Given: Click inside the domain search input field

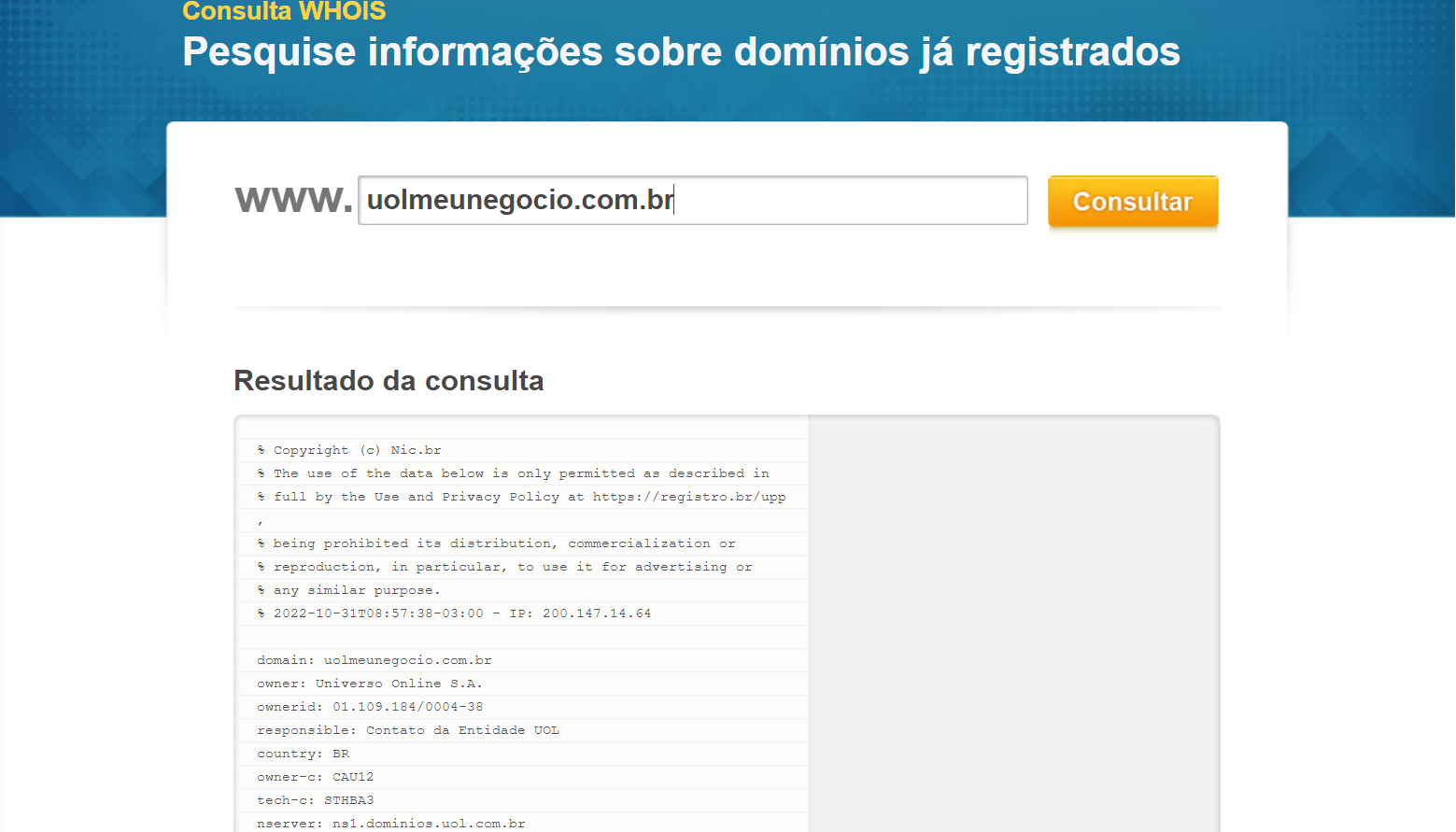Looking at the screenshot, I should pos(691,200).
